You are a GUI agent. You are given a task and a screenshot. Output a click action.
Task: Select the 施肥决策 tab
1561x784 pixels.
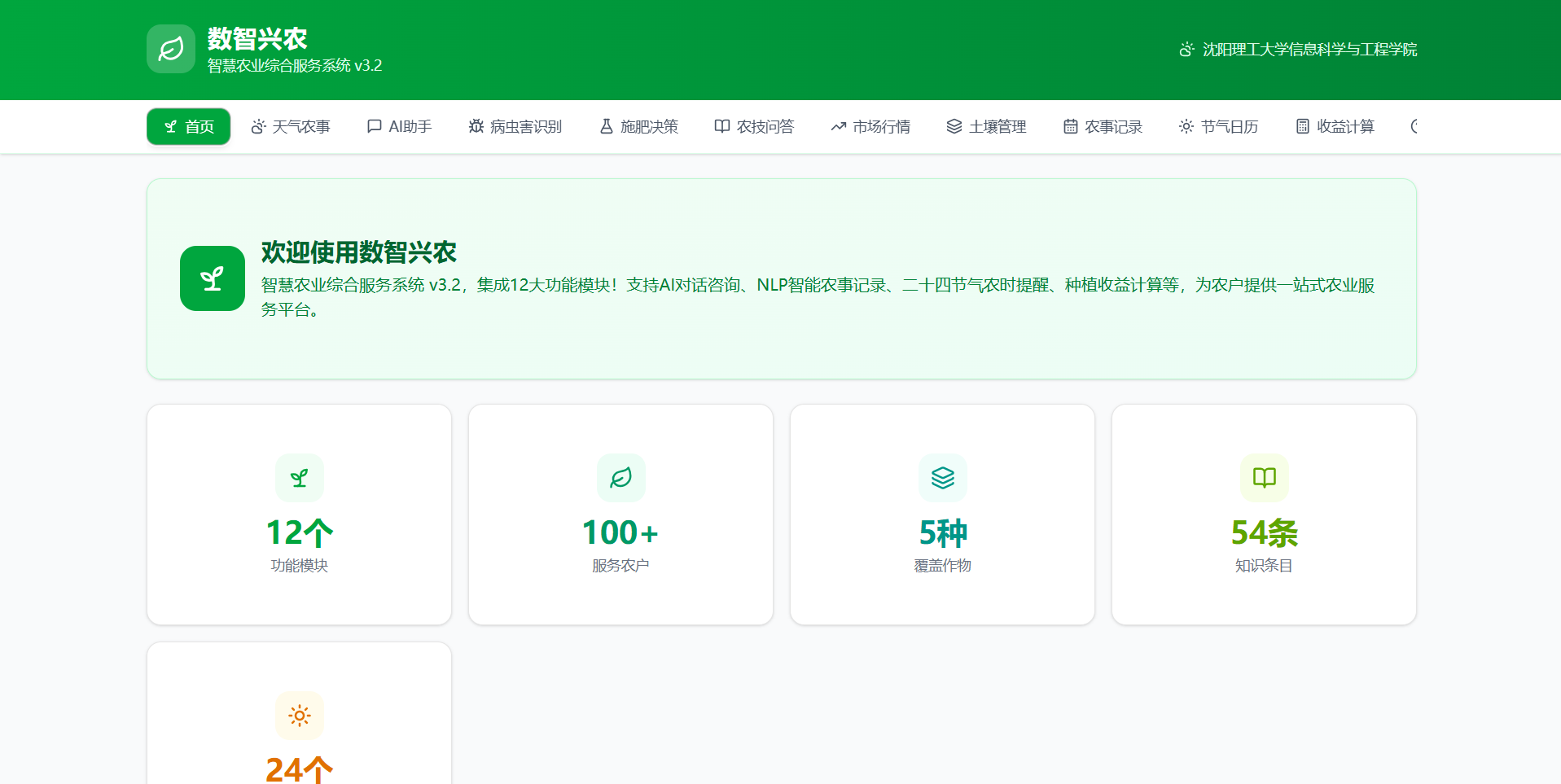pos(639,126)
